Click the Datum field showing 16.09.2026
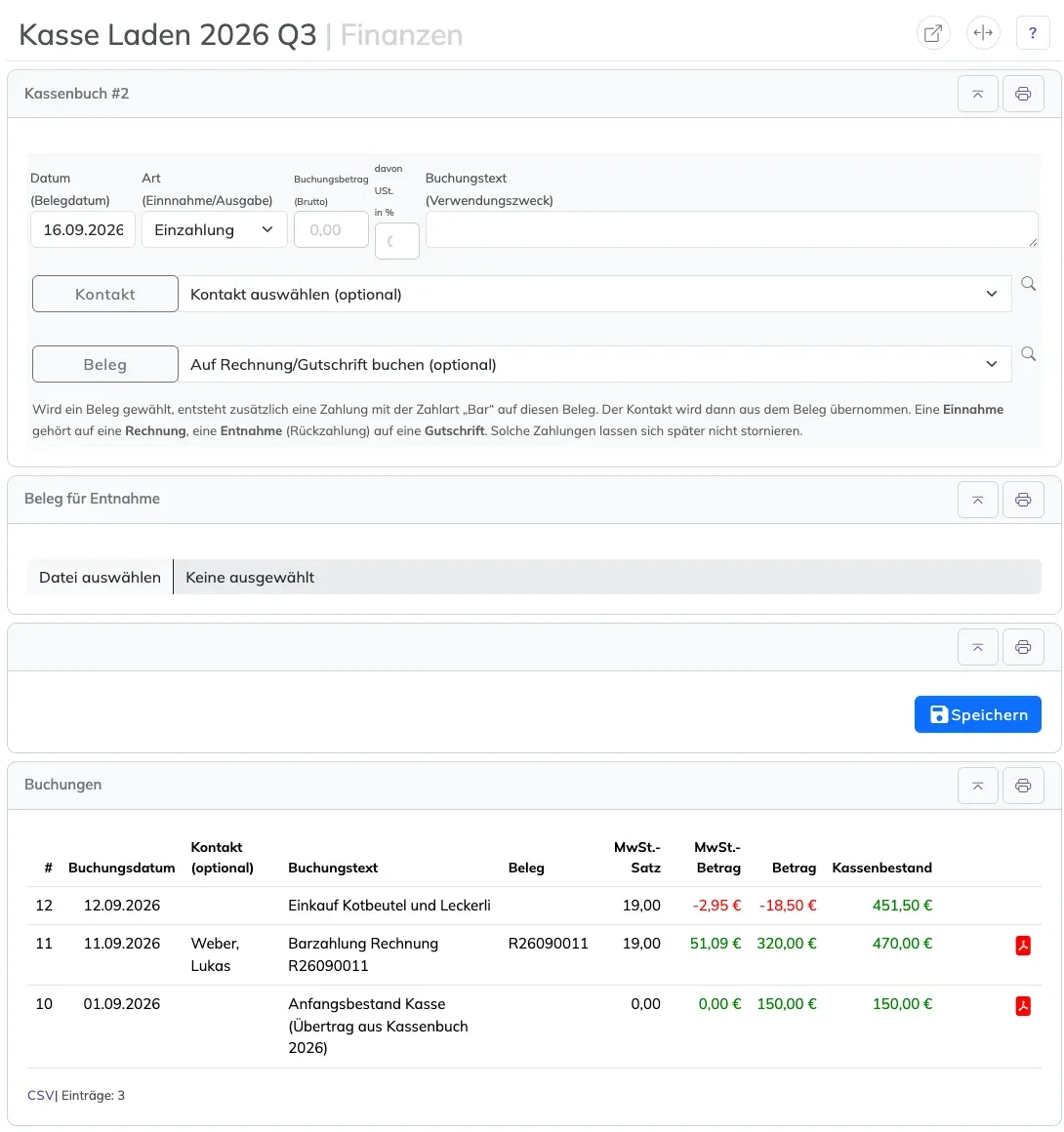 pyautogui.click(x=83, y=229)
